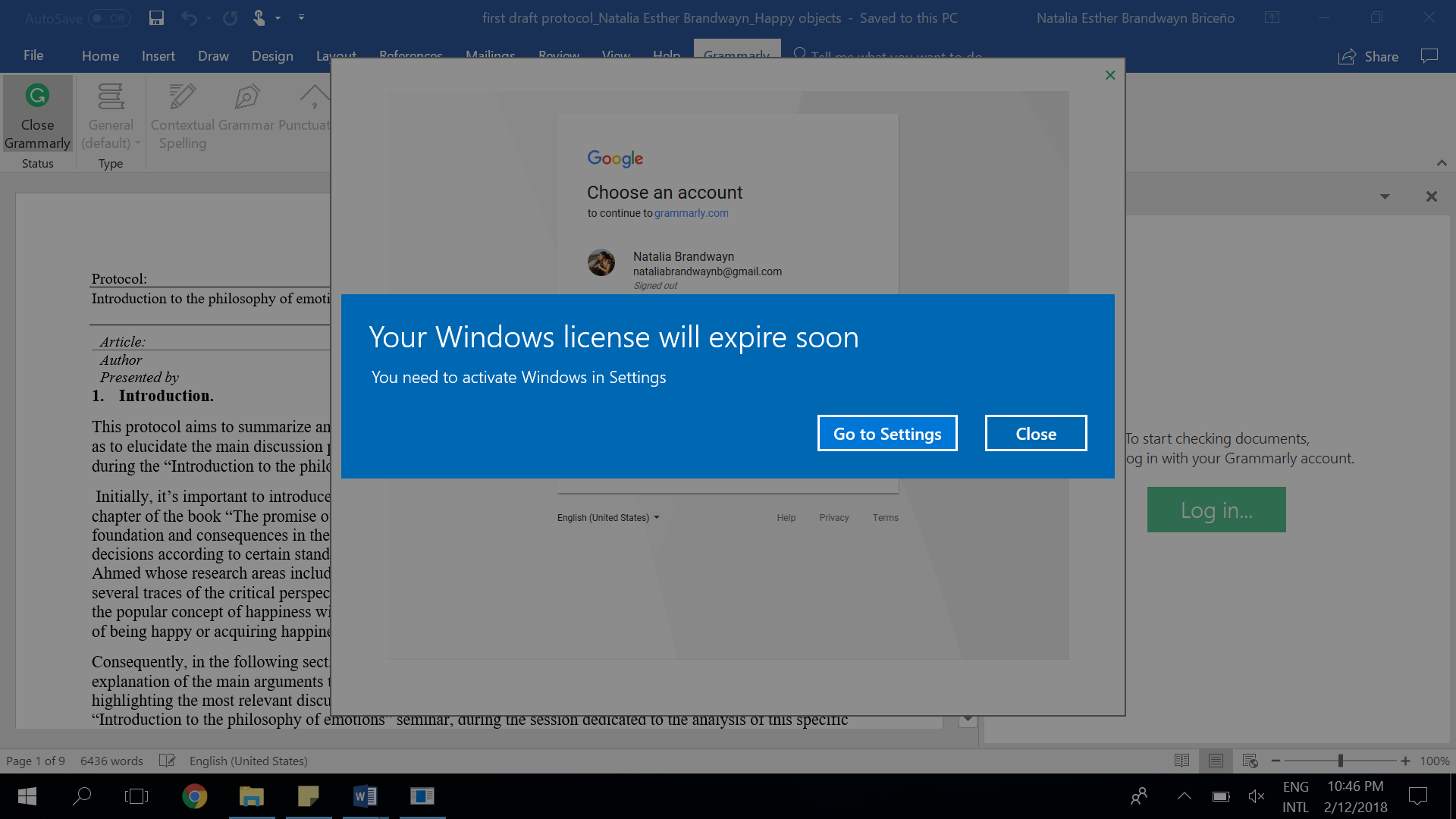
Task: Open Windows search from taskbar
Action: point(82,796)
